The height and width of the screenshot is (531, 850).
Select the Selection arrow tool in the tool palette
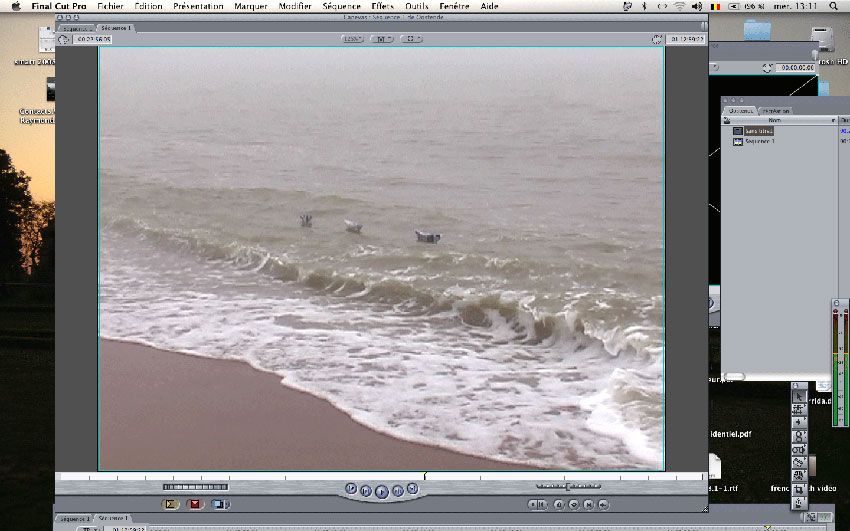(799, 397)
